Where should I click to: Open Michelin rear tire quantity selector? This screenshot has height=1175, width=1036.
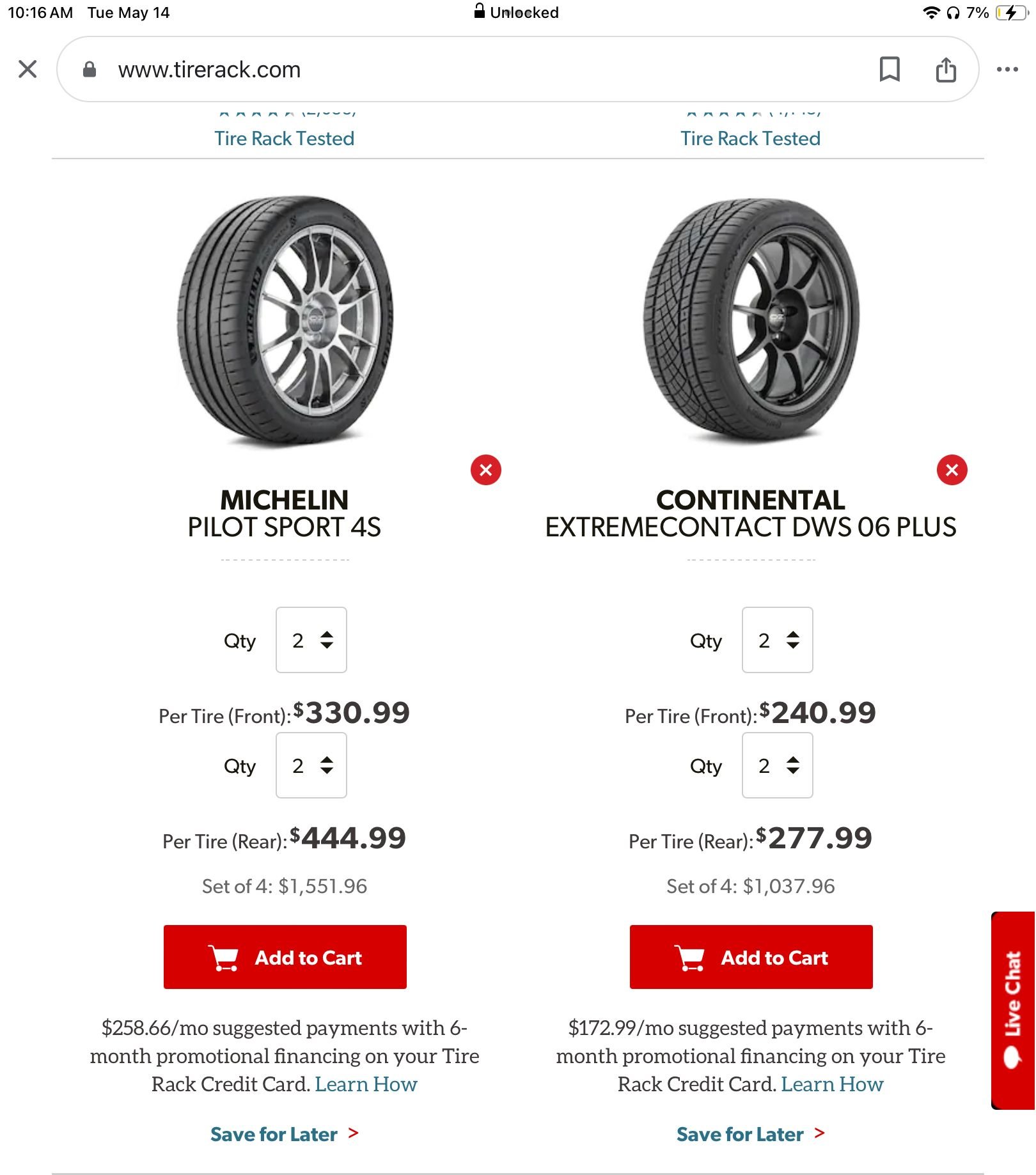pos(311,765)
